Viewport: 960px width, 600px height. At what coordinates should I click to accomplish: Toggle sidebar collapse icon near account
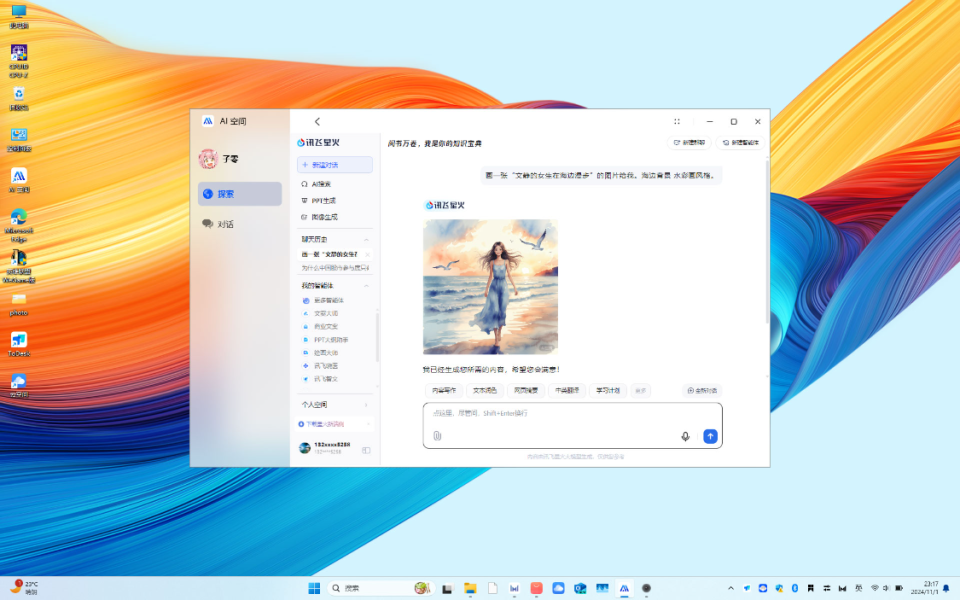tap(366, 450)
